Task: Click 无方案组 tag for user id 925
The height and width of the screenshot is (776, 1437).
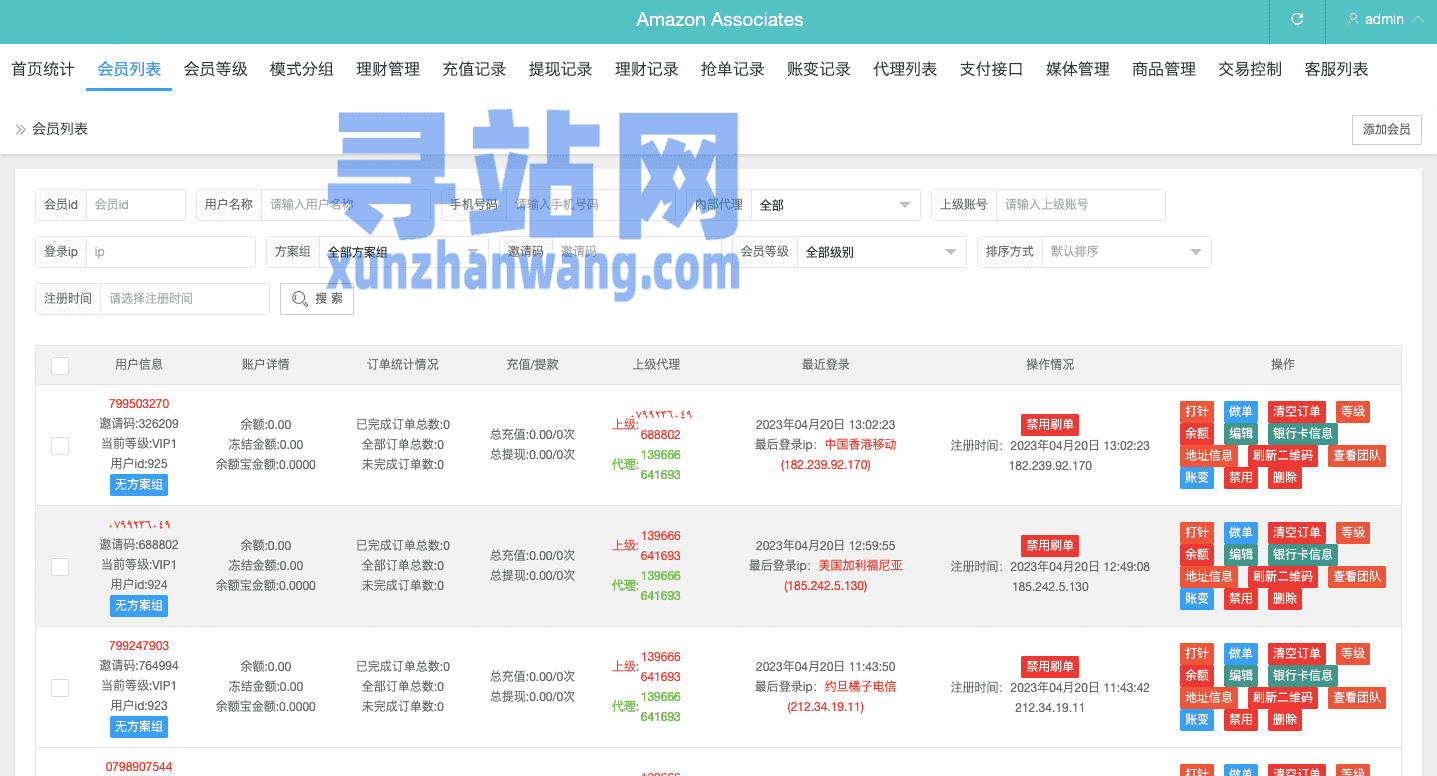Action: [x=139, y=485]
